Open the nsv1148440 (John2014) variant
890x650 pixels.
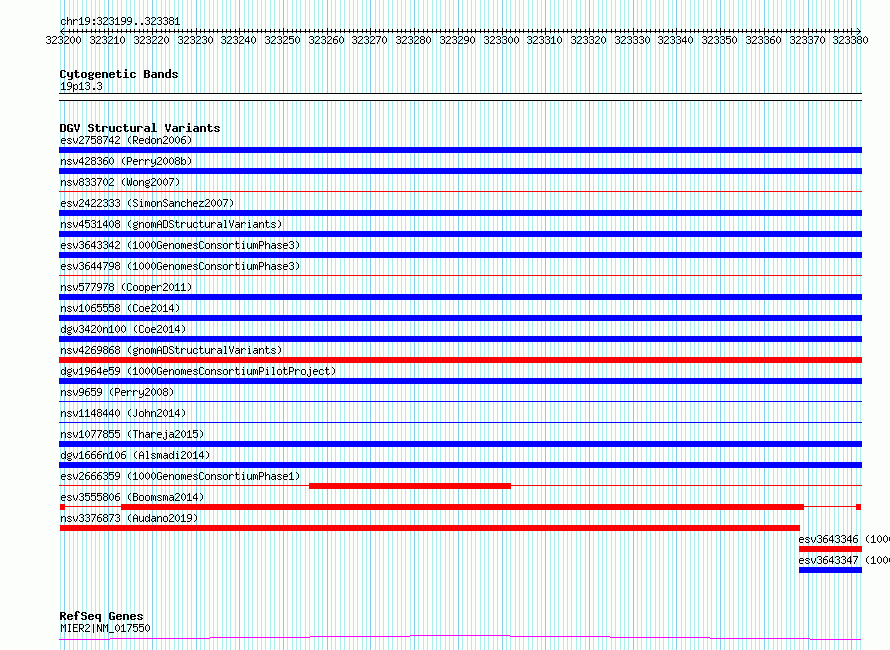click(123, 413)
